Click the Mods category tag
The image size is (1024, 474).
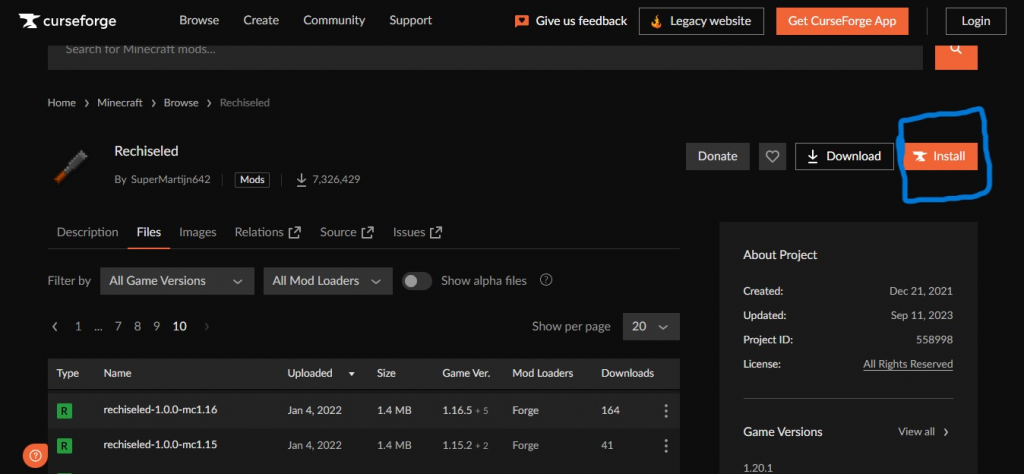pos(252,180)
